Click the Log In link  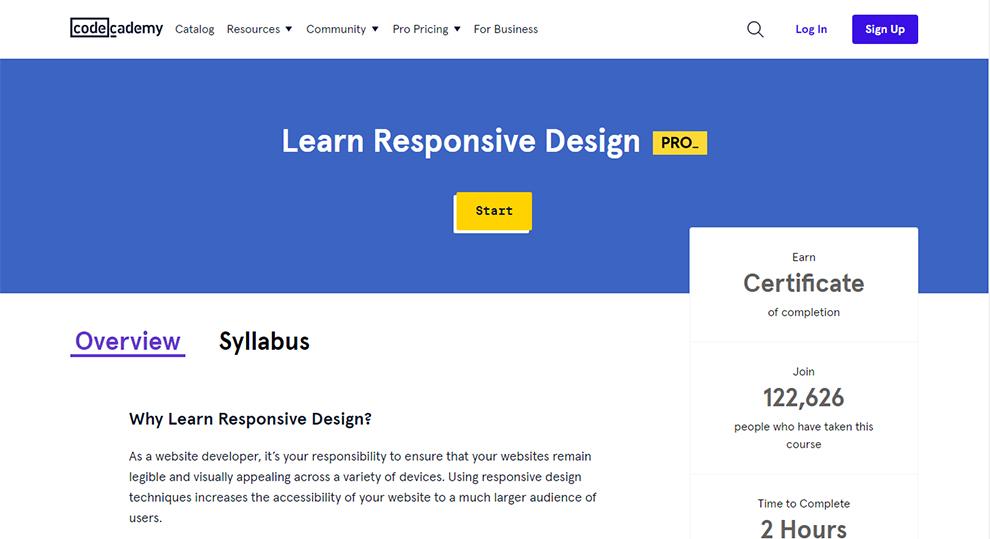(x=811, y=29)
